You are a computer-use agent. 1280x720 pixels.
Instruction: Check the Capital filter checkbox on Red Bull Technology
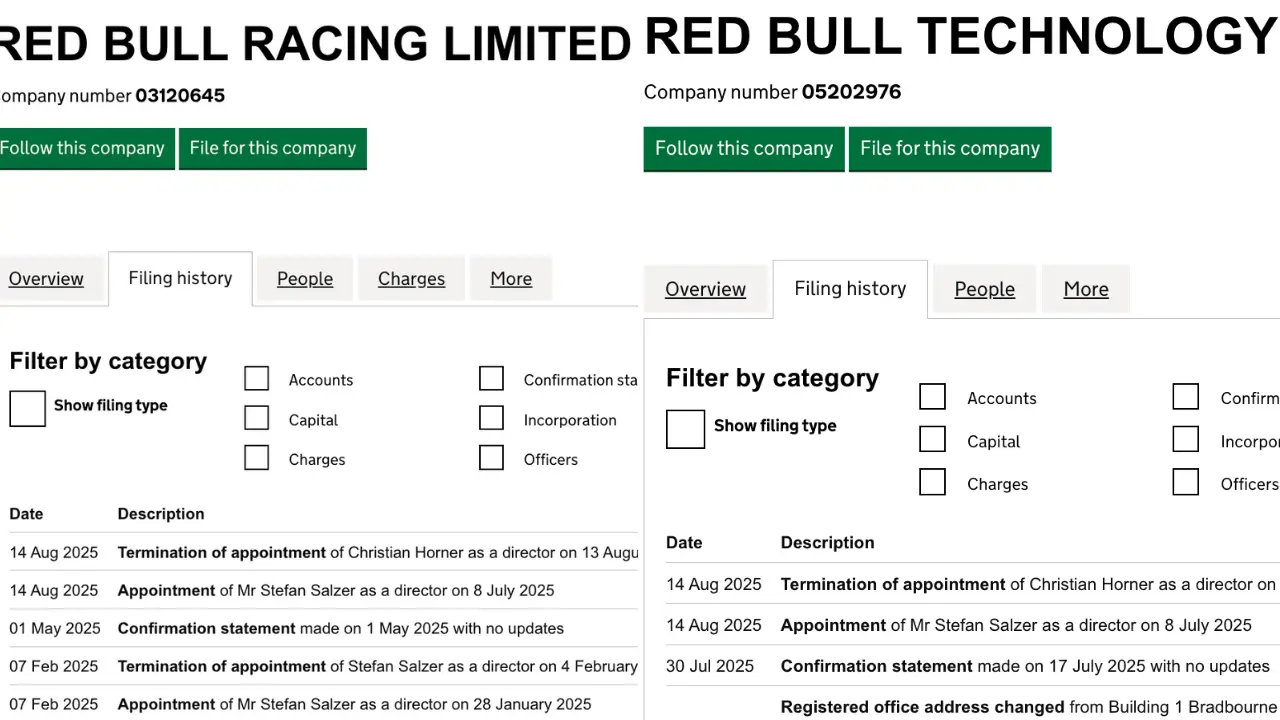point(932,438)
